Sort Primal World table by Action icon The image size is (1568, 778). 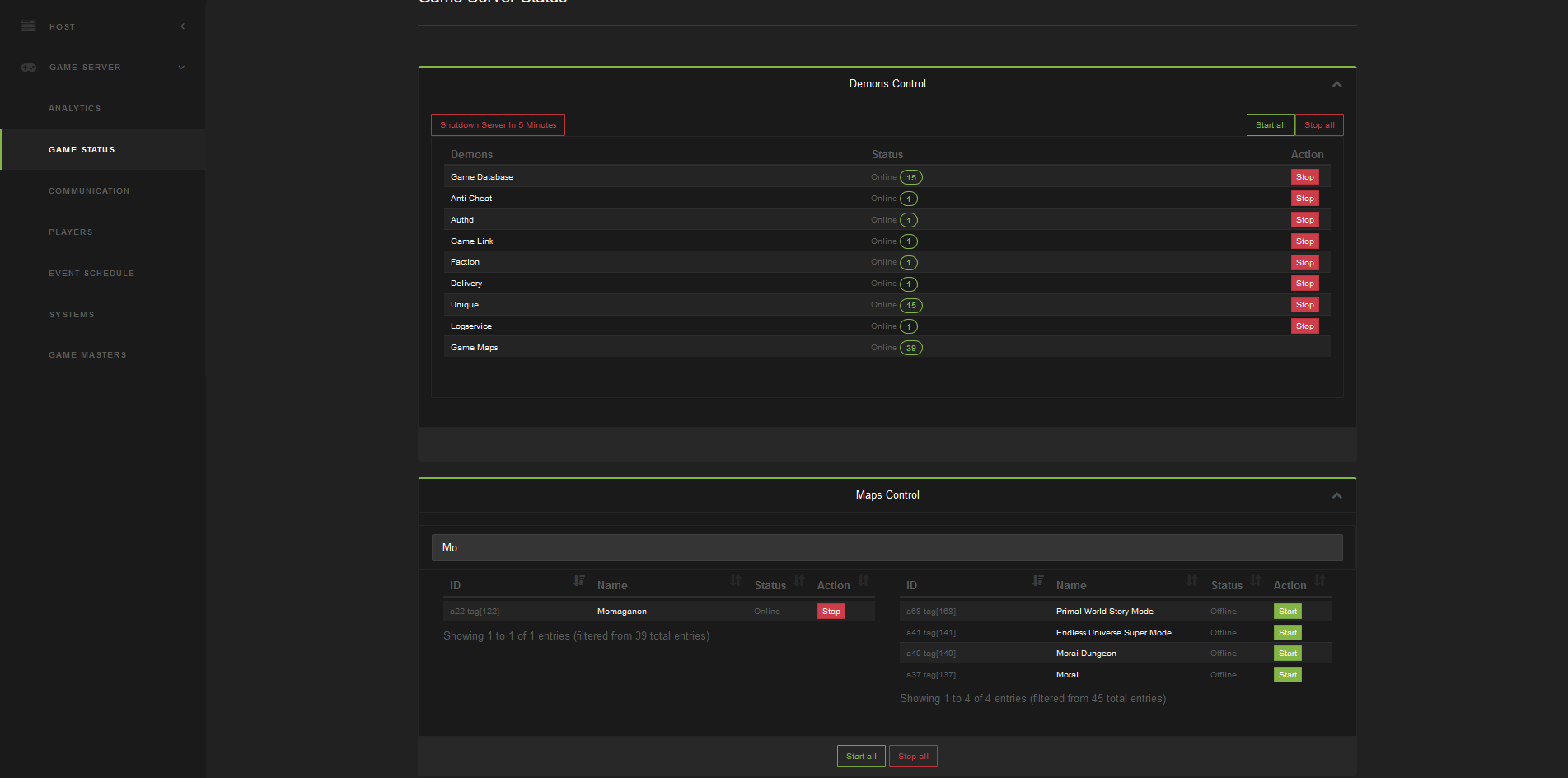pyautogui.click(x=1320, y=581)
